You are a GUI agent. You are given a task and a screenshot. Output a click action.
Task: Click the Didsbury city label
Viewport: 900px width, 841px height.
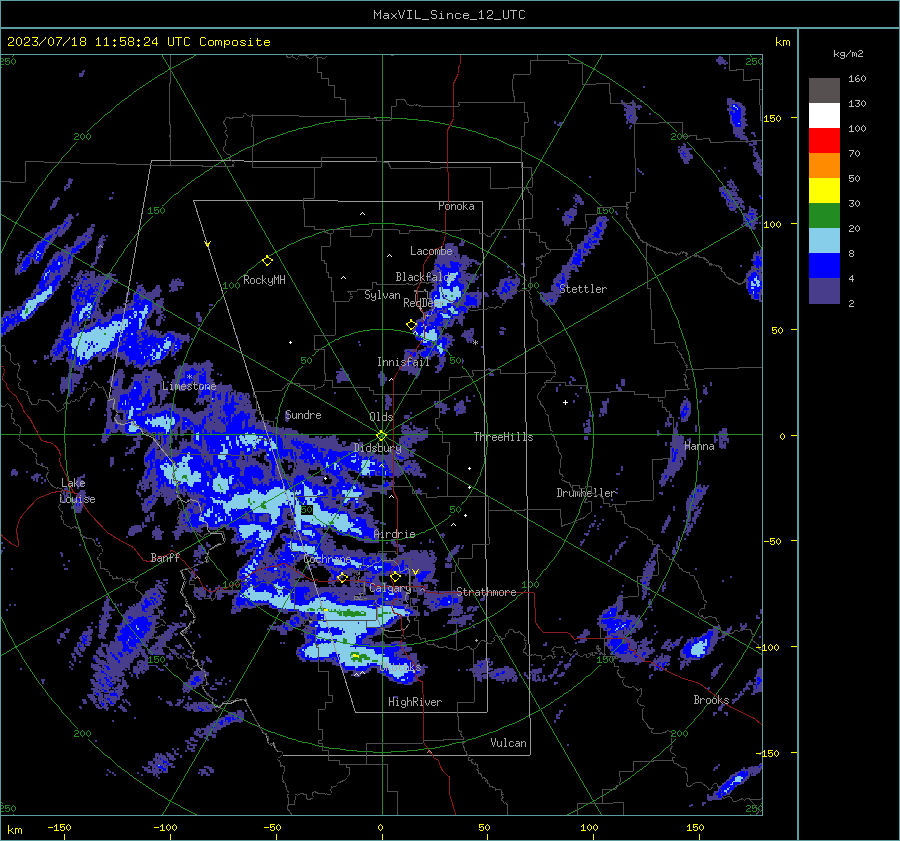(377, 448)
